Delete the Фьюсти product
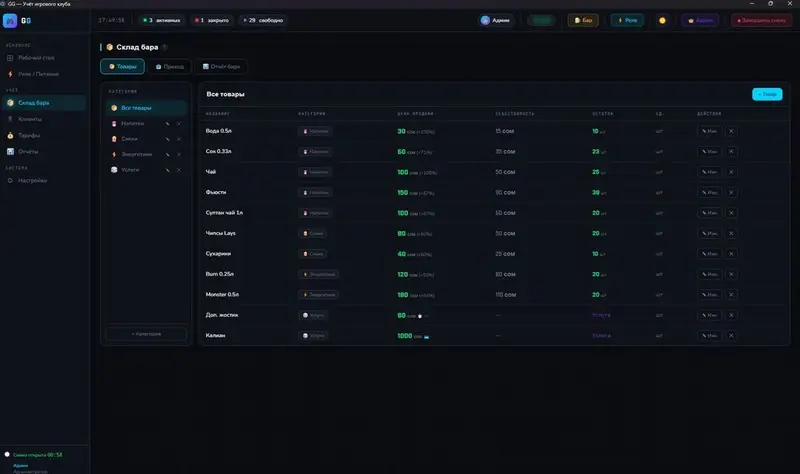800x474 pixels. [731, 192]
